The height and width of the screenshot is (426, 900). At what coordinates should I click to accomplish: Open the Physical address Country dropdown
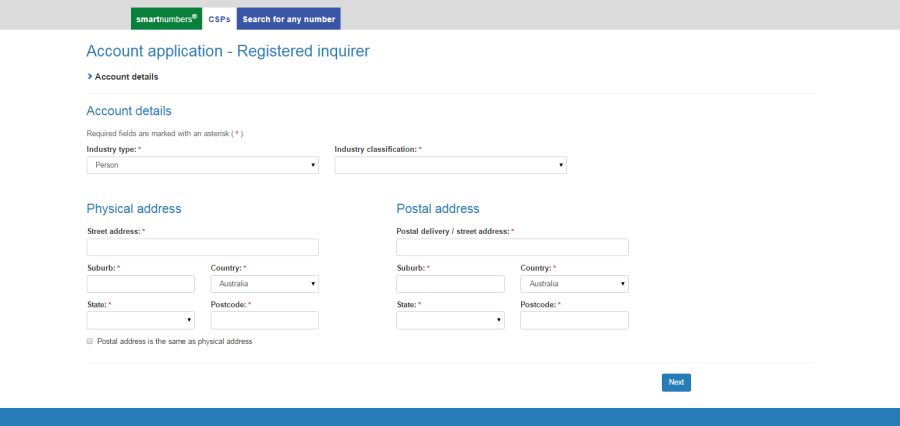[x=265, y=284]
